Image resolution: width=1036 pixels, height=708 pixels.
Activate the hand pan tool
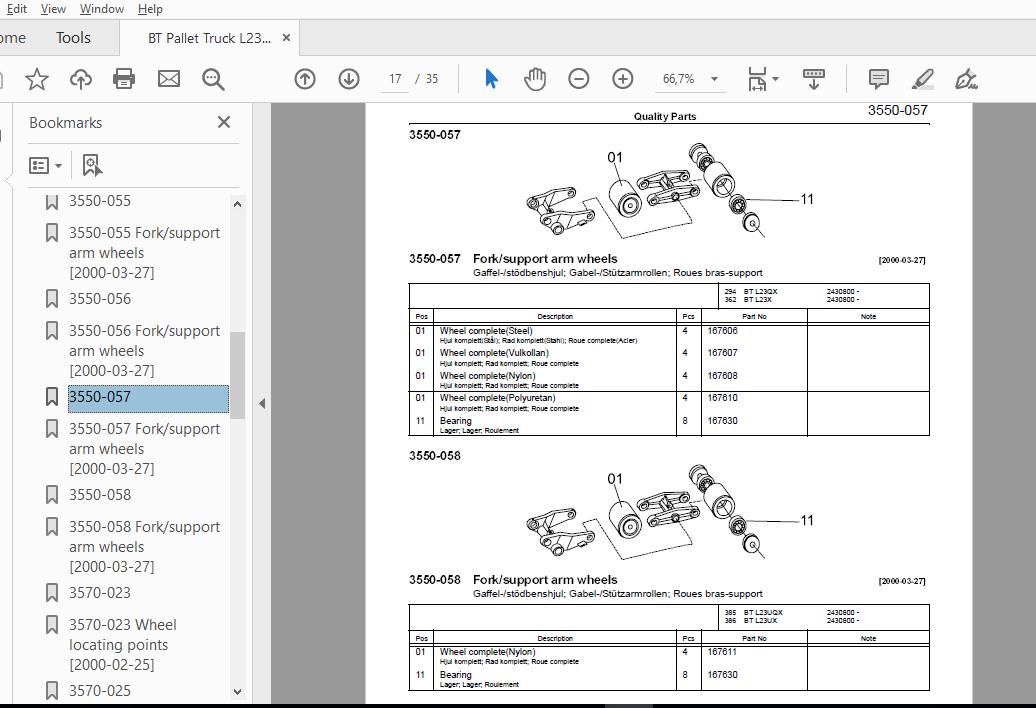point(535,79)
